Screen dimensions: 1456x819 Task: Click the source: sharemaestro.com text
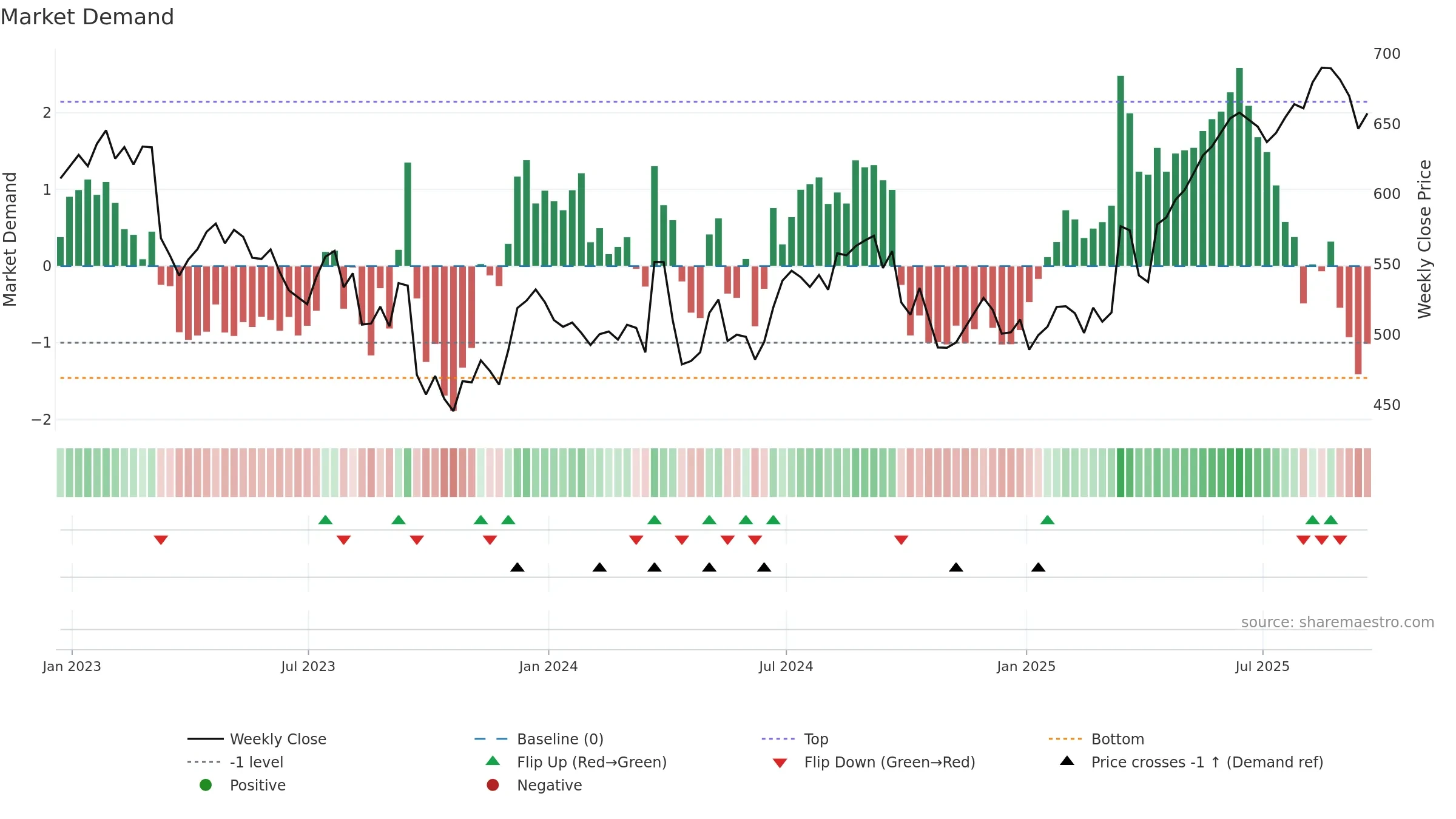(x=1338, y=622)
